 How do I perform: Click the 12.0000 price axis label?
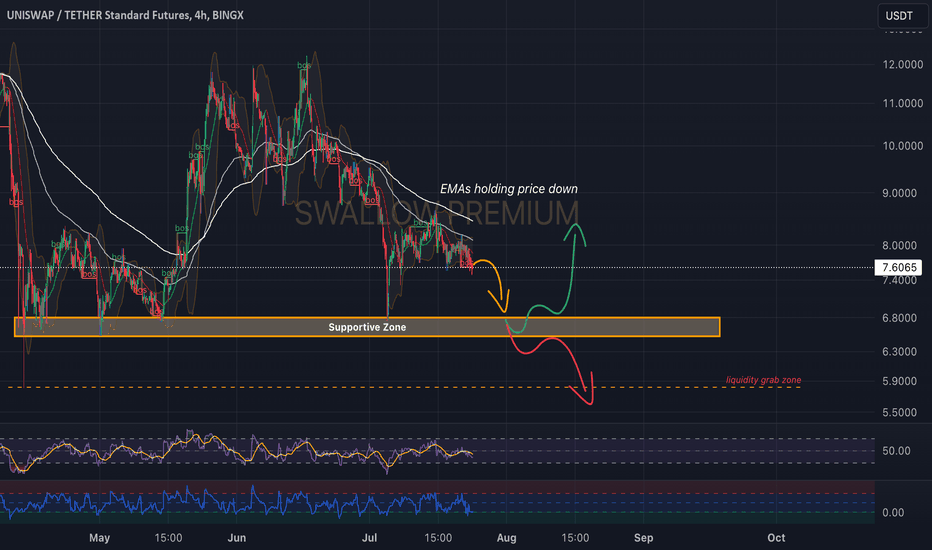tap(903, 64)
